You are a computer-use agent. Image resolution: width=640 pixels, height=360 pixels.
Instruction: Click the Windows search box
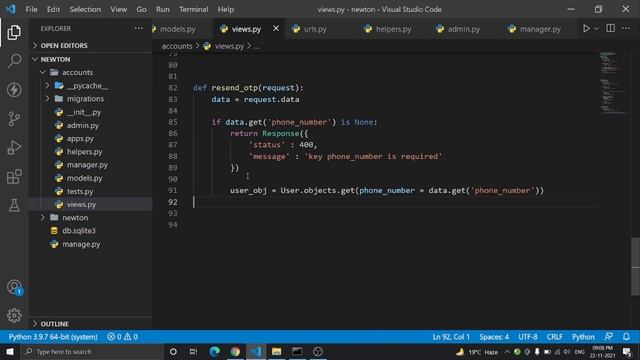(x=92, y=351)
